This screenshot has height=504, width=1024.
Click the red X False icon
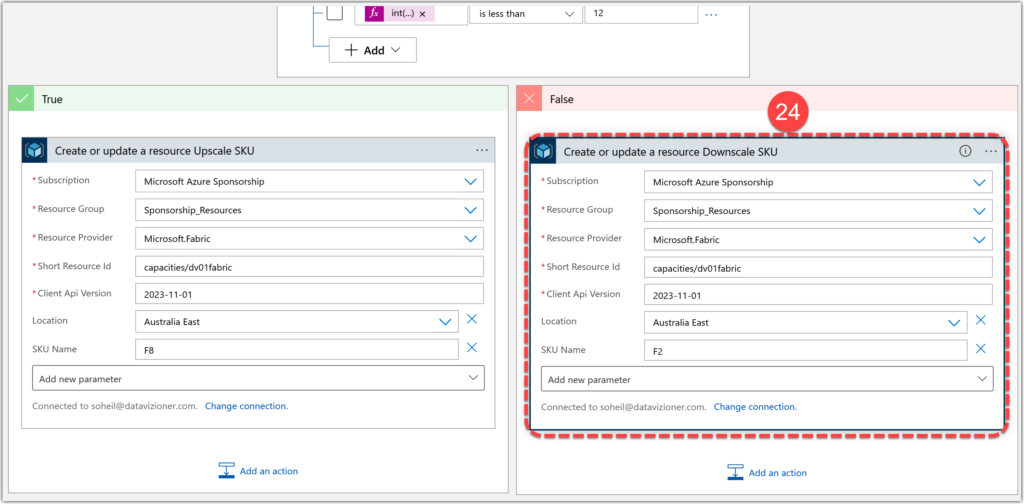530,99
